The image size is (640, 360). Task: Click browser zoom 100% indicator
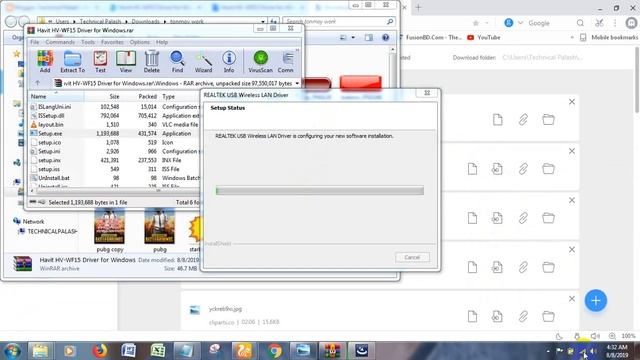[x=628, y=336]
